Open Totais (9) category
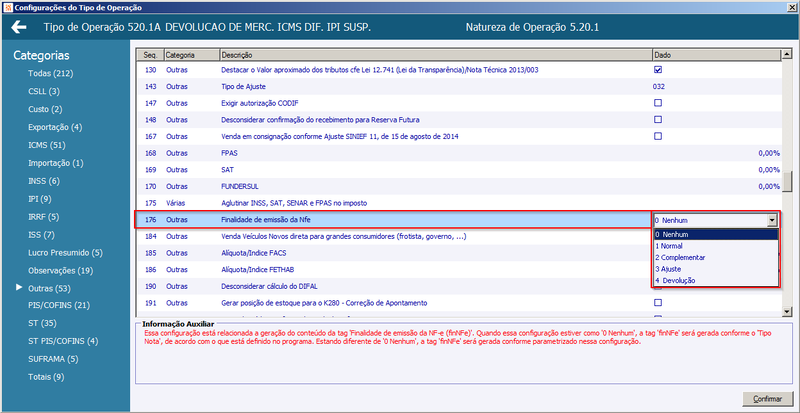 [x=46, y=377]
